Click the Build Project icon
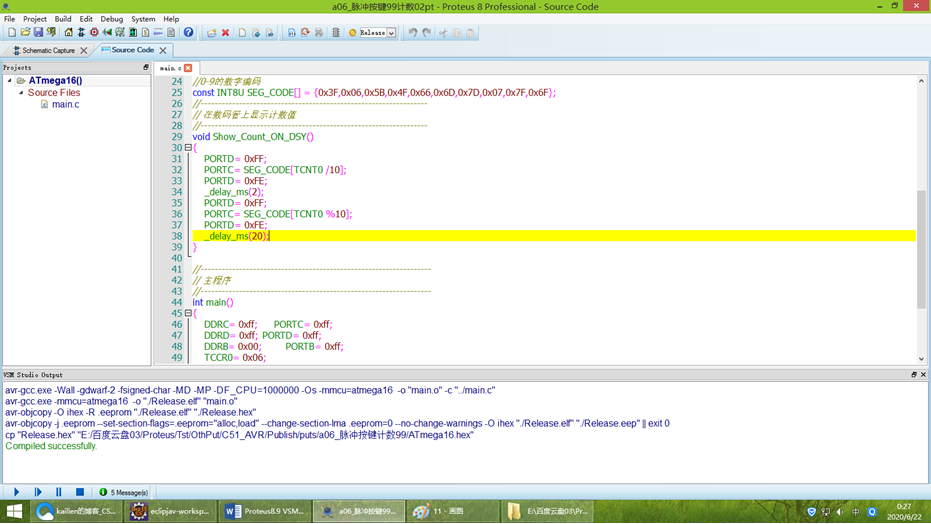This screenshot has height=524, width=931. [x=292, y=33]
